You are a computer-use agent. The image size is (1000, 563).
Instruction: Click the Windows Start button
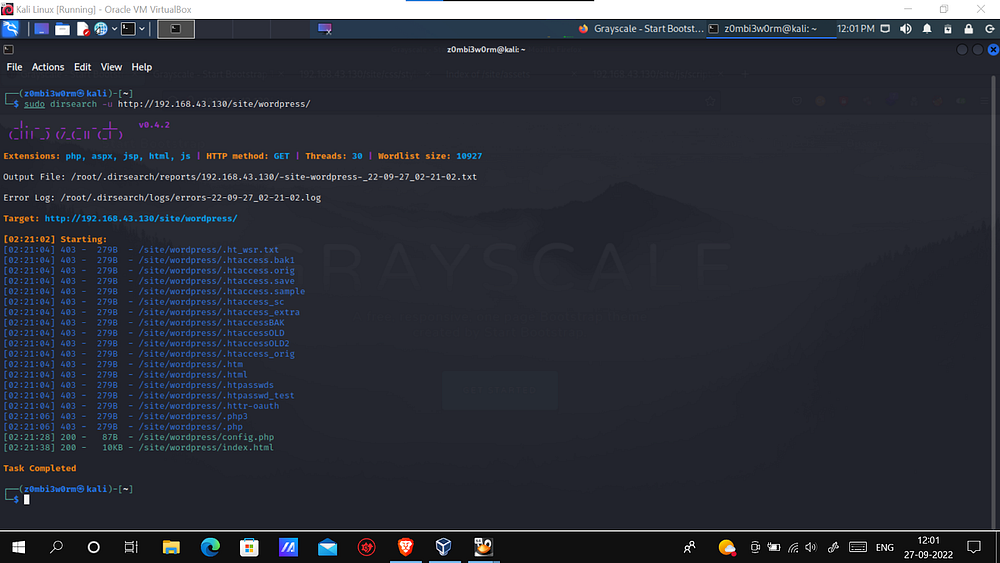18,547
